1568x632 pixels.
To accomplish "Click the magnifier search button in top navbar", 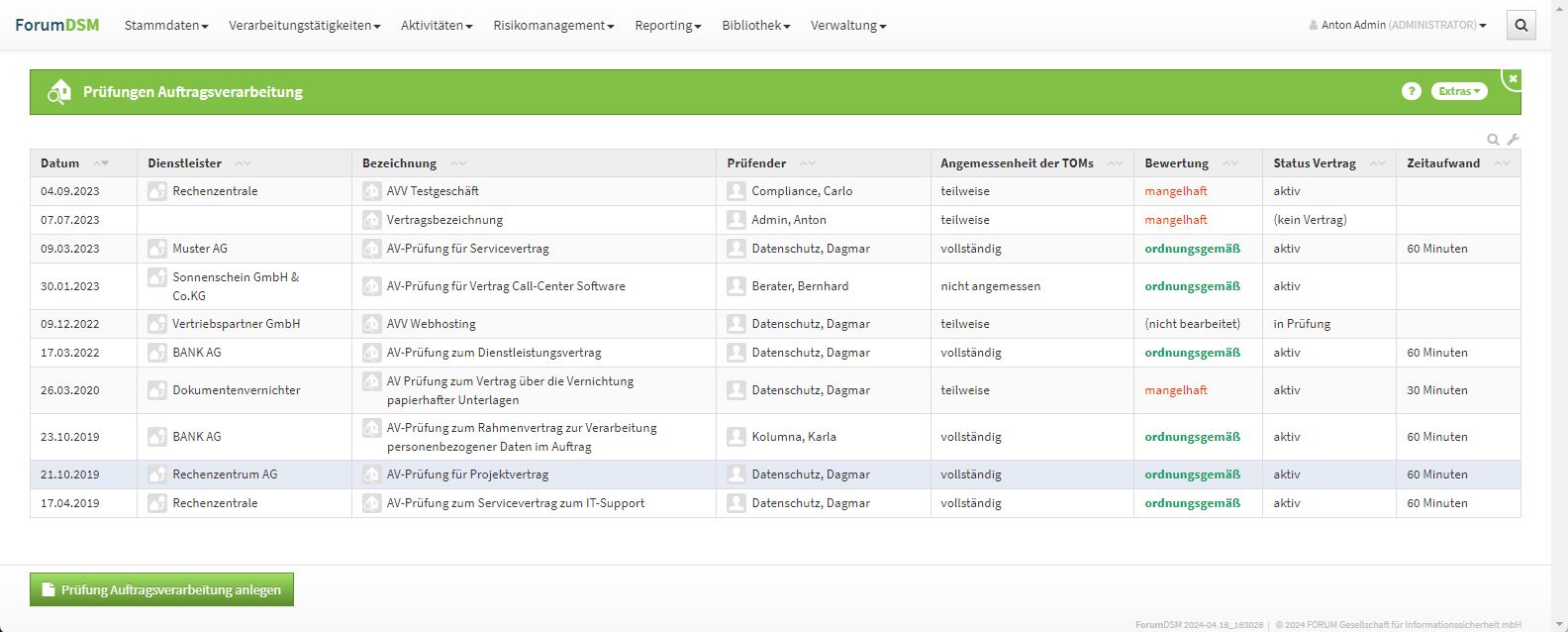I will point(1521,26).
